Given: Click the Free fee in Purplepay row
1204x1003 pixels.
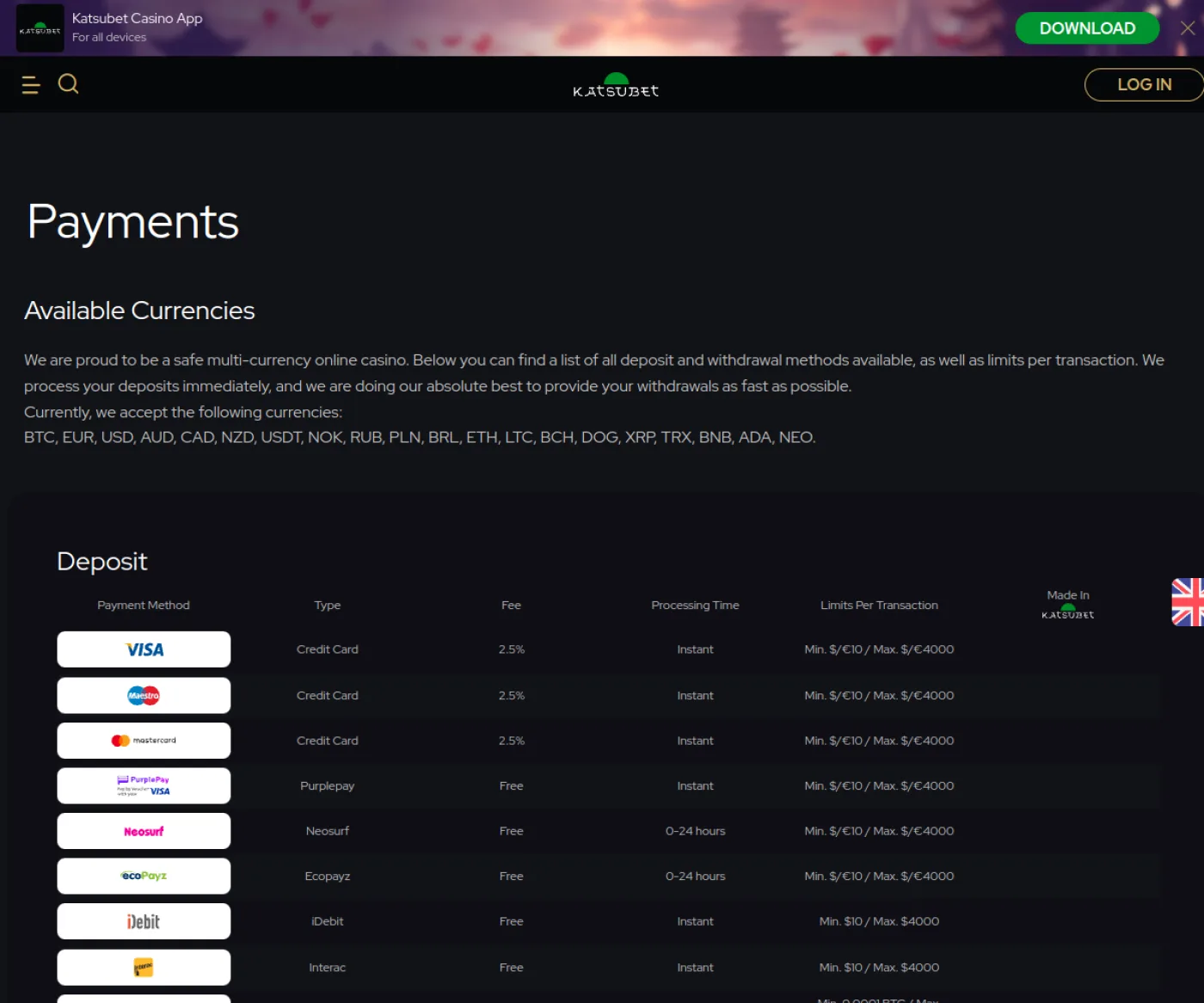Looking at the screenshot, I should click(512, 786).
